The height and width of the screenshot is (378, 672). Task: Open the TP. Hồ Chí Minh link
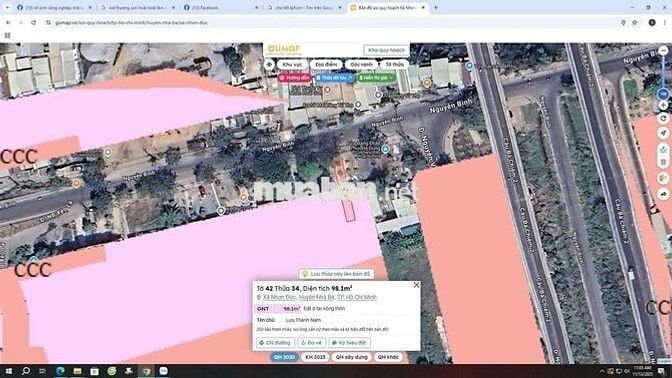[357, 297]
